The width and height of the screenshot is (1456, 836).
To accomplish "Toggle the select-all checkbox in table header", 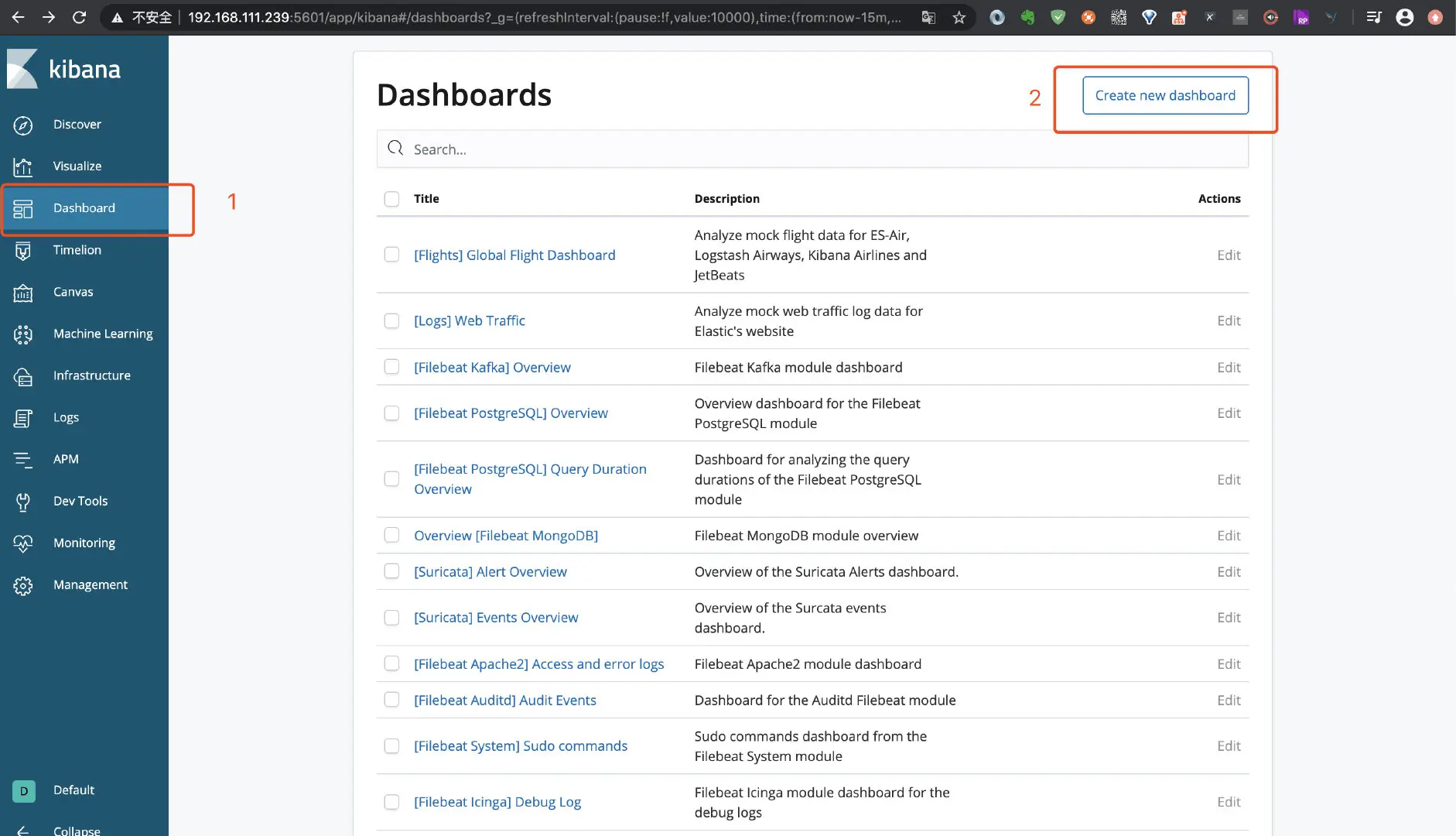I will [392, 199].
